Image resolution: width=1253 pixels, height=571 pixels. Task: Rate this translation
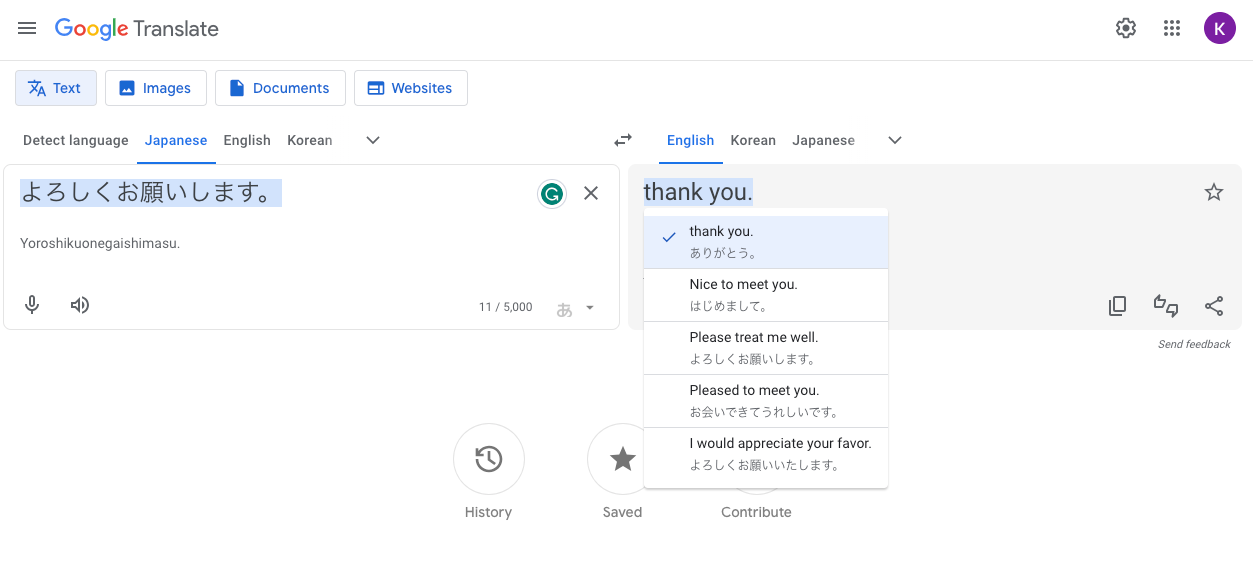click(1166, 306)
